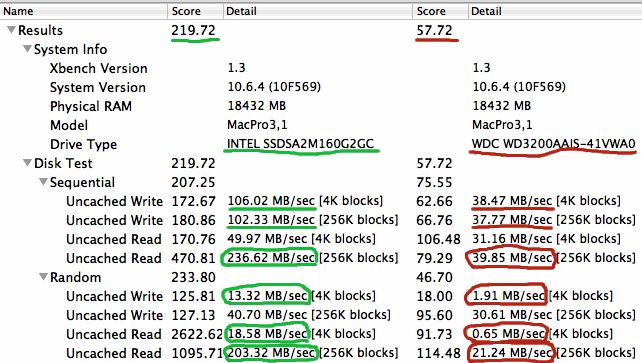Select the System Version row
This screenshot has width=642, height=363.
(x=321, y=87)
